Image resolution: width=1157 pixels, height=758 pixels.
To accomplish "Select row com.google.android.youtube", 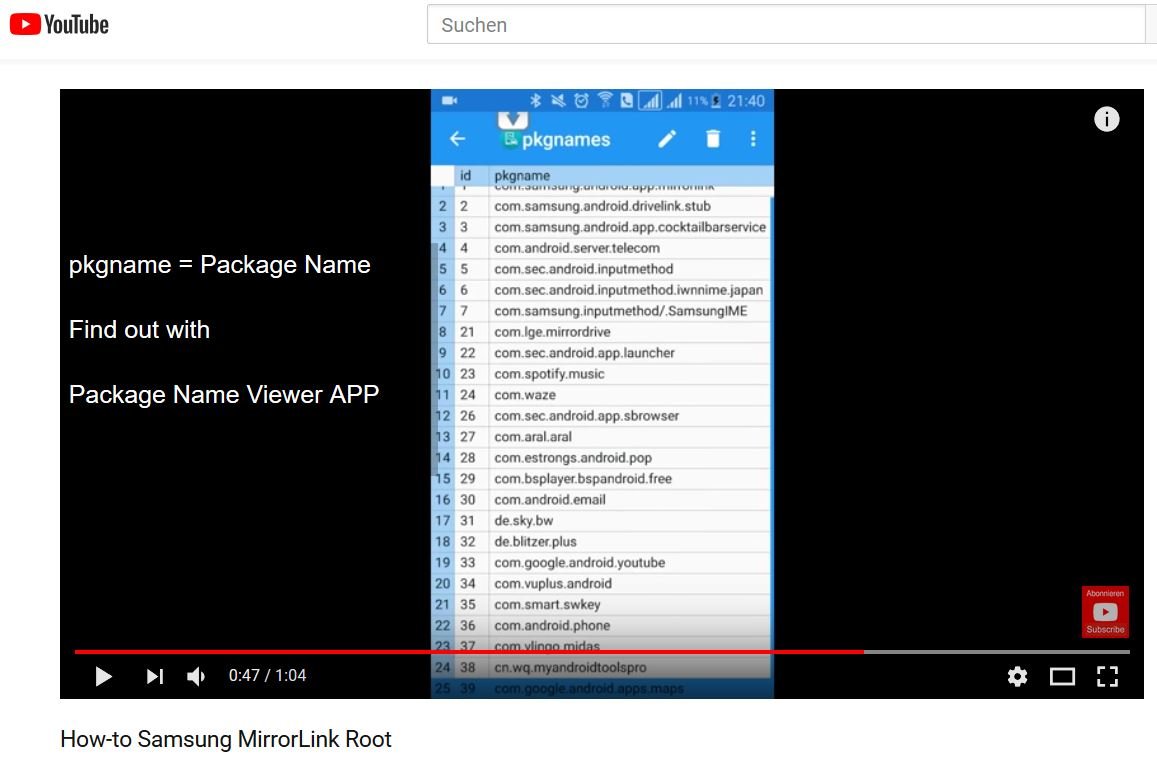I will point(602,563).
